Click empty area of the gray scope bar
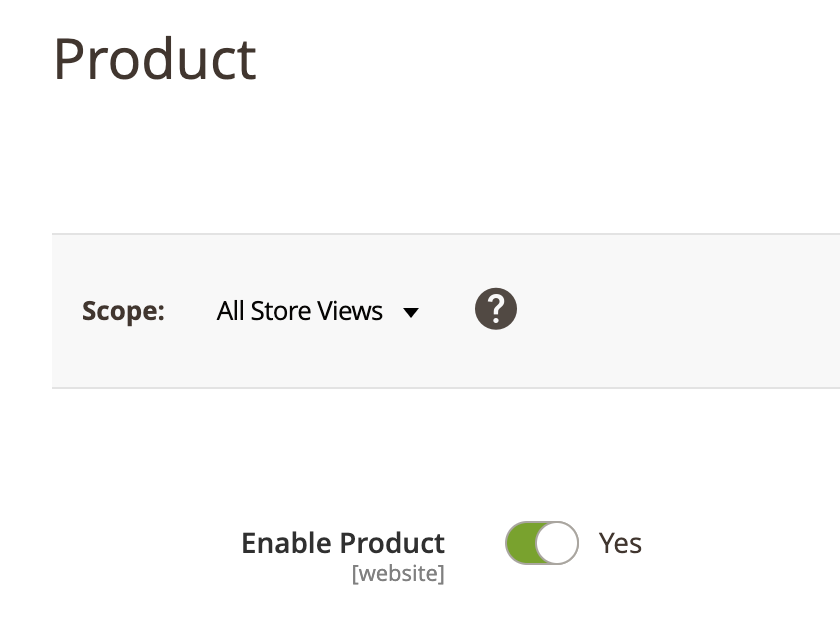 point(680,311)
